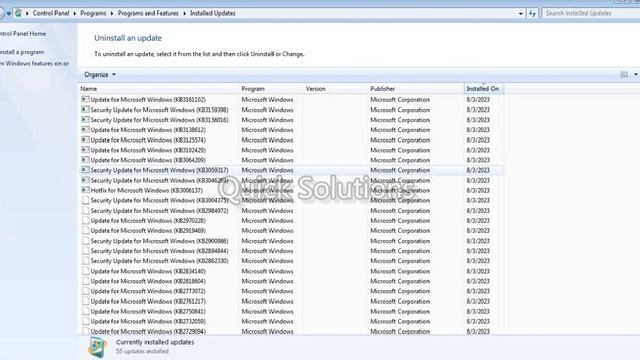This screenshot has height=360, width=640.
Task: Go to Control Panel in the breadcrumb
Action: (x=51, y=13)
